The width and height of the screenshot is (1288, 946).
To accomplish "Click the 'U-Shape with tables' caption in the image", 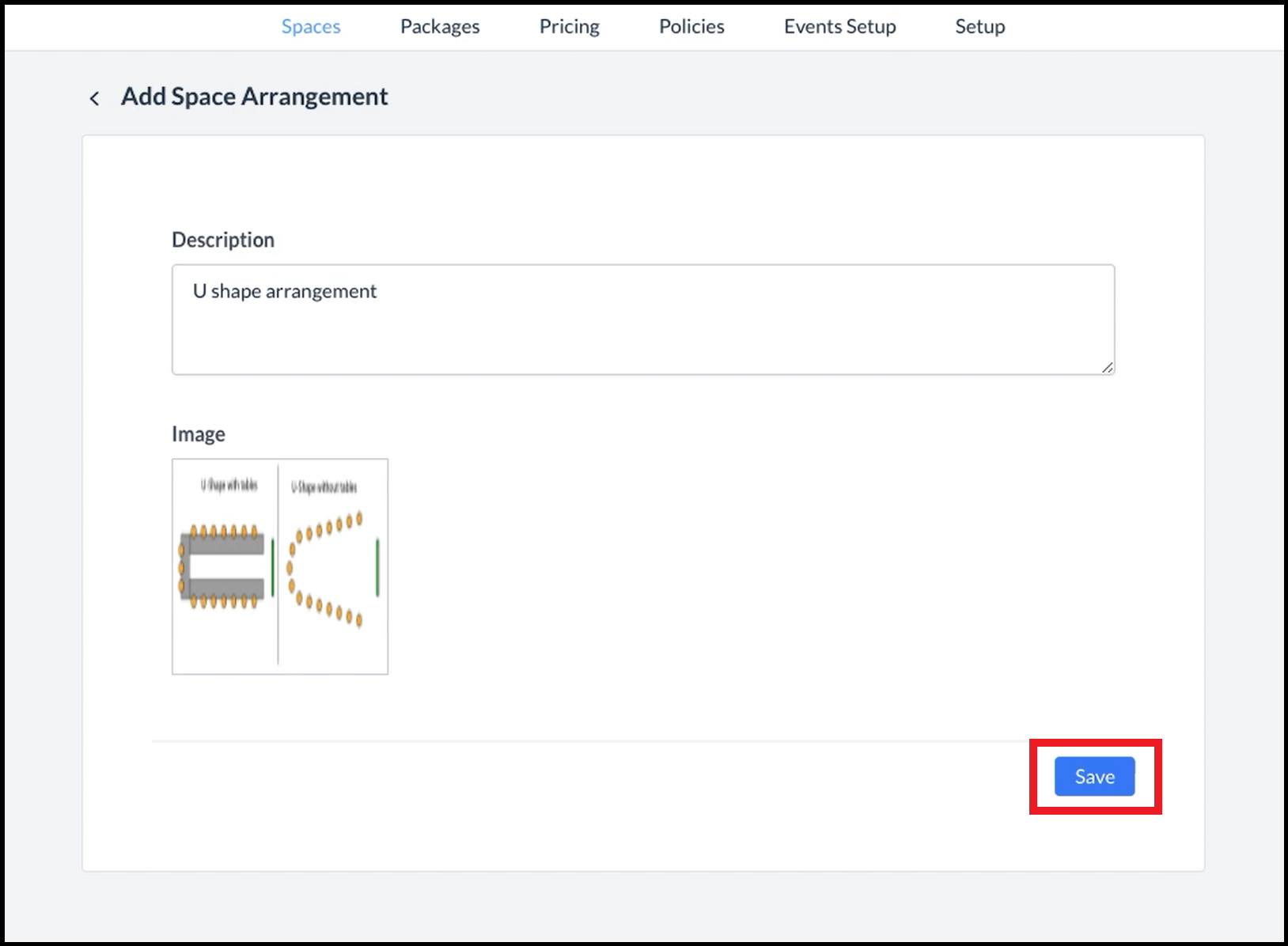I will click(x=229, y=485).
